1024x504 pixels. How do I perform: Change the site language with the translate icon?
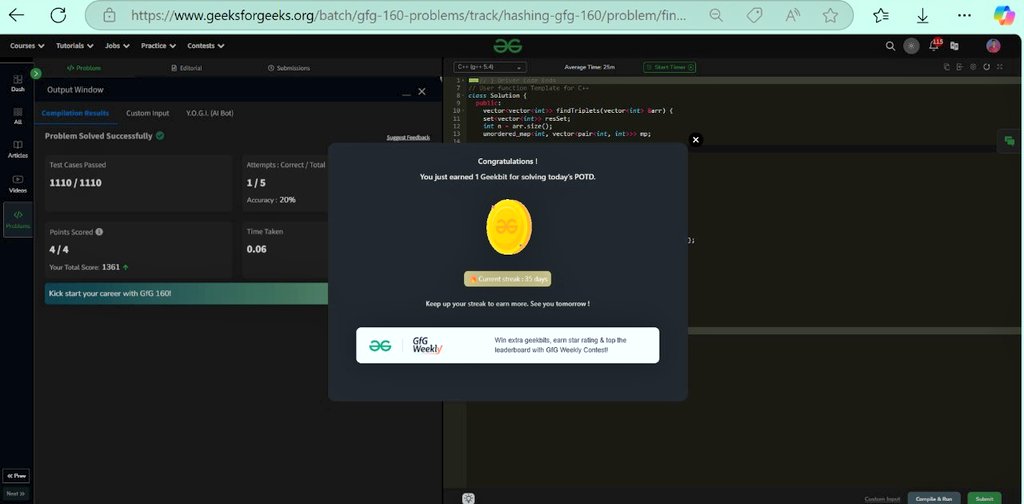coord(954,46)
